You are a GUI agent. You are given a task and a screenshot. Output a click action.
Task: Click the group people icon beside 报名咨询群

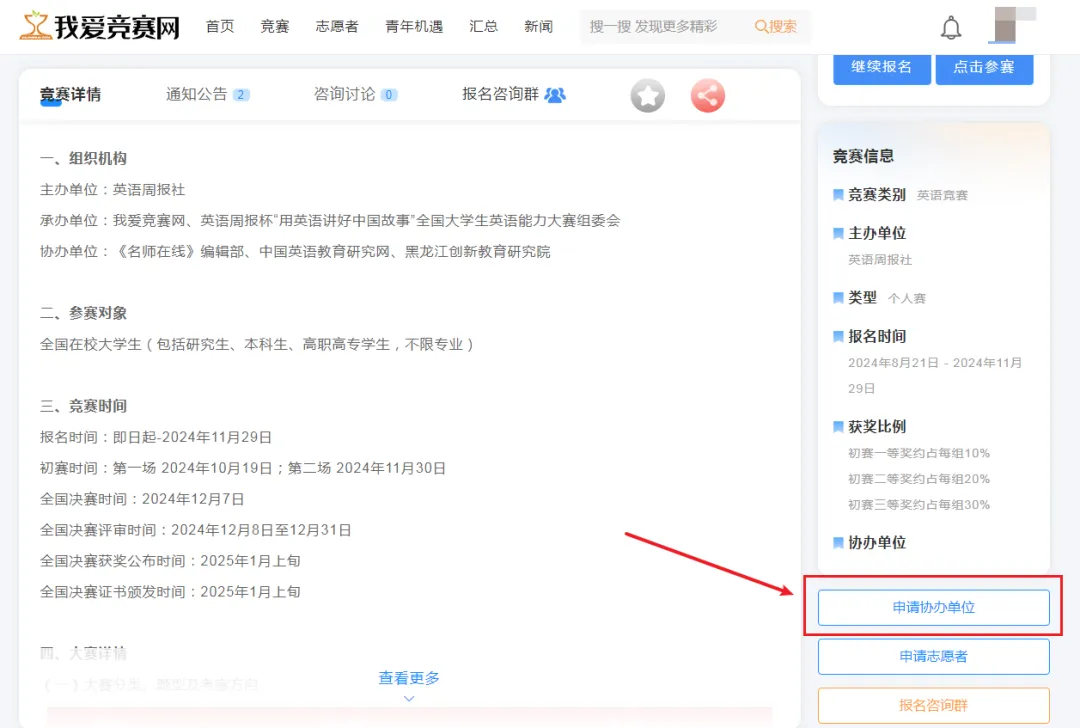point(555,95)
